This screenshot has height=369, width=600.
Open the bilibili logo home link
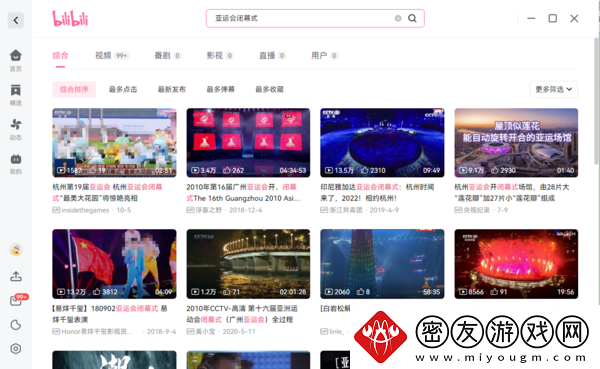(x=70, y=18)
